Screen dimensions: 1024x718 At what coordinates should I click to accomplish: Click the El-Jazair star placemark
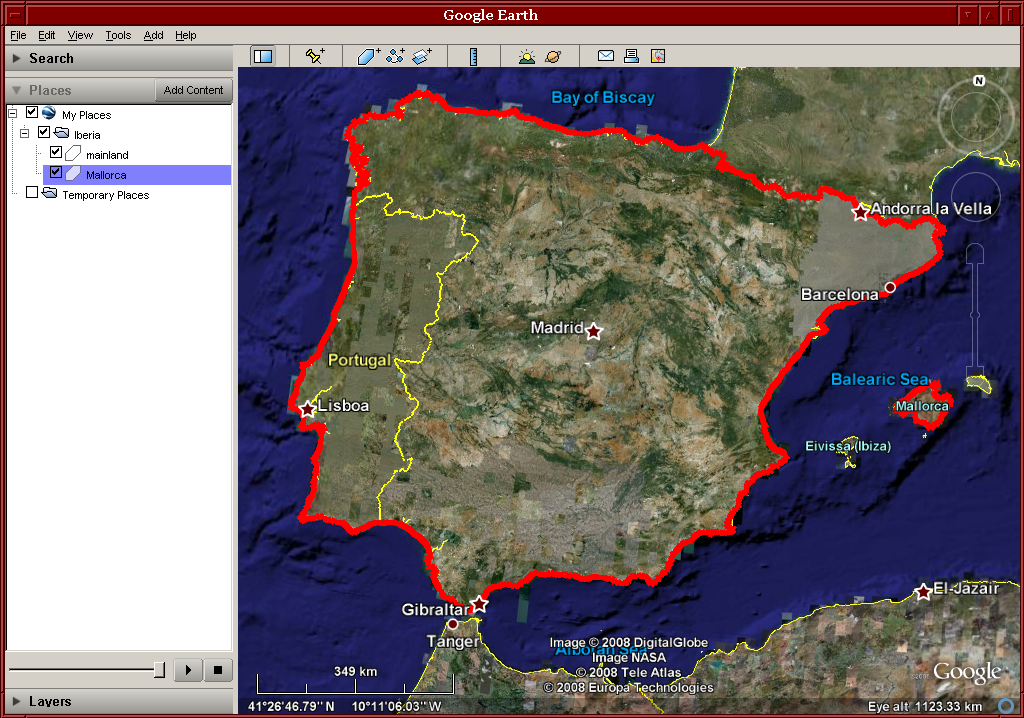pos(923,592)
